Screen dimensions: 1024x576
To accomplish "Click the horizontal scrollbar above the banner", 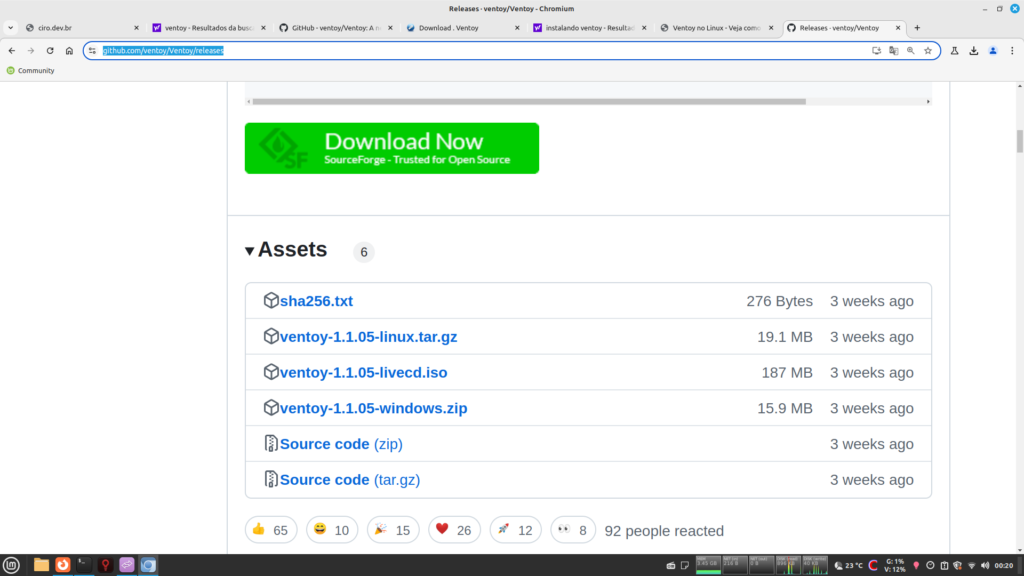I will (x=528, y=101).
